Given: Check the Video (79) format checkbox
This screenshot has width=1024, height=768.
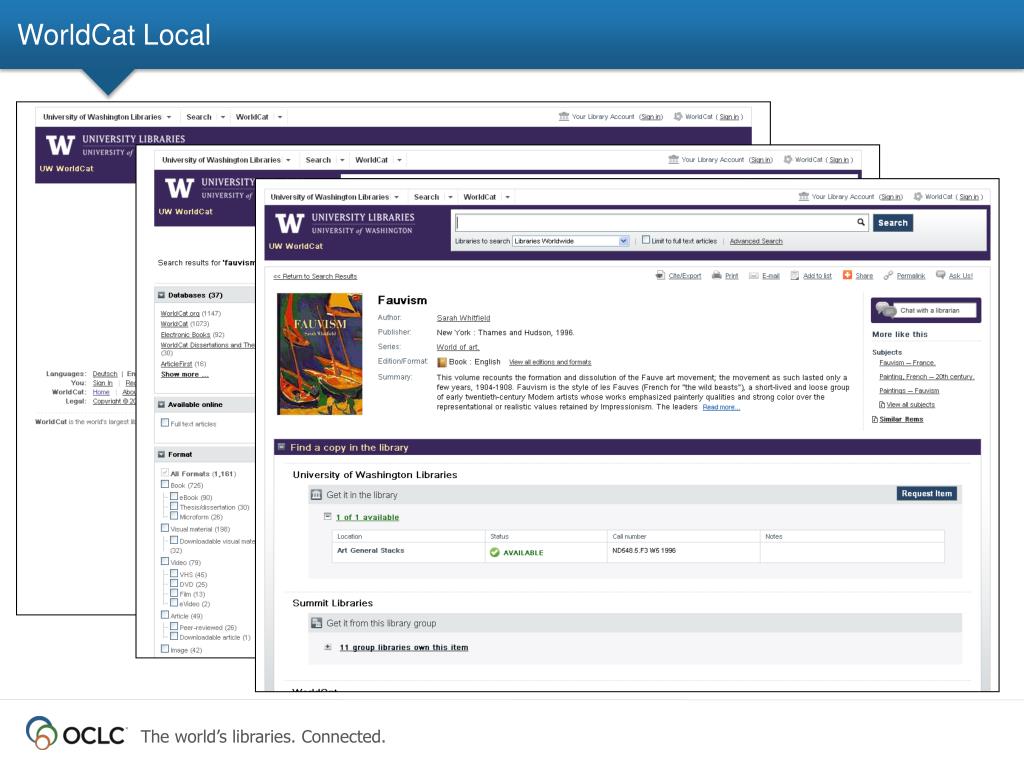Looking at the screenshot, I should tap(165, 562).
